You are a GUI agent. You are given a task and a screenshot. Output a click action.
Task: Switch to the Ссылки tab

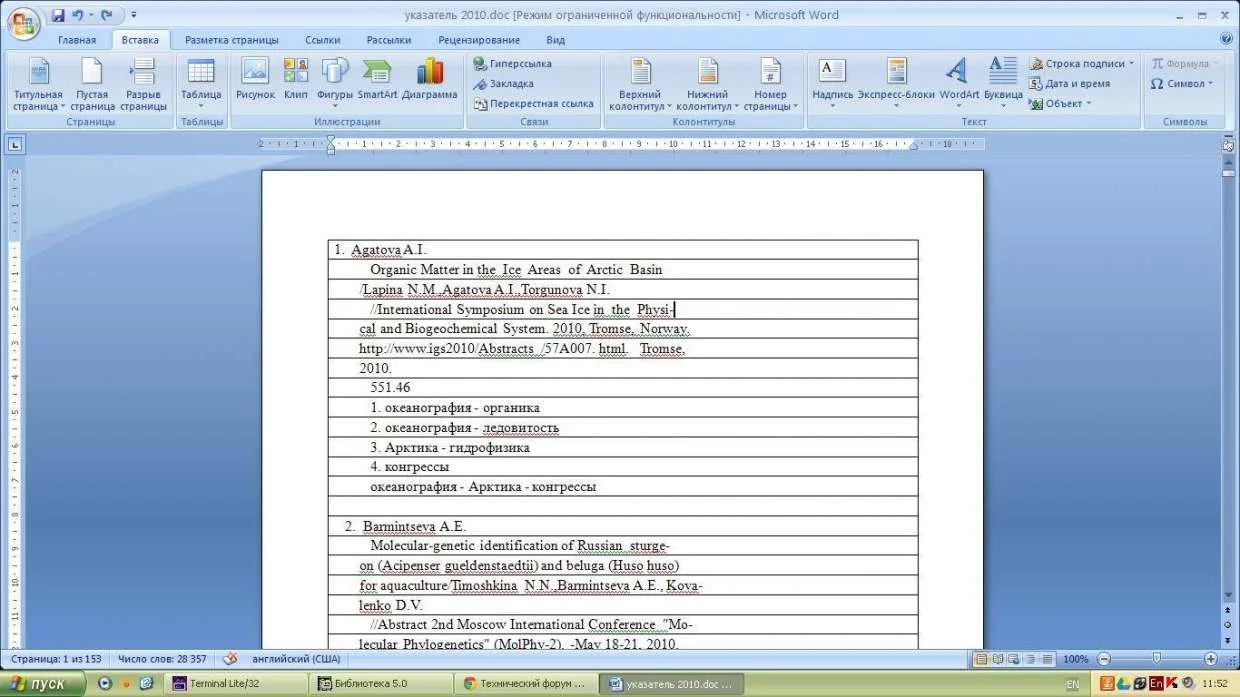[x=323, y=40]
